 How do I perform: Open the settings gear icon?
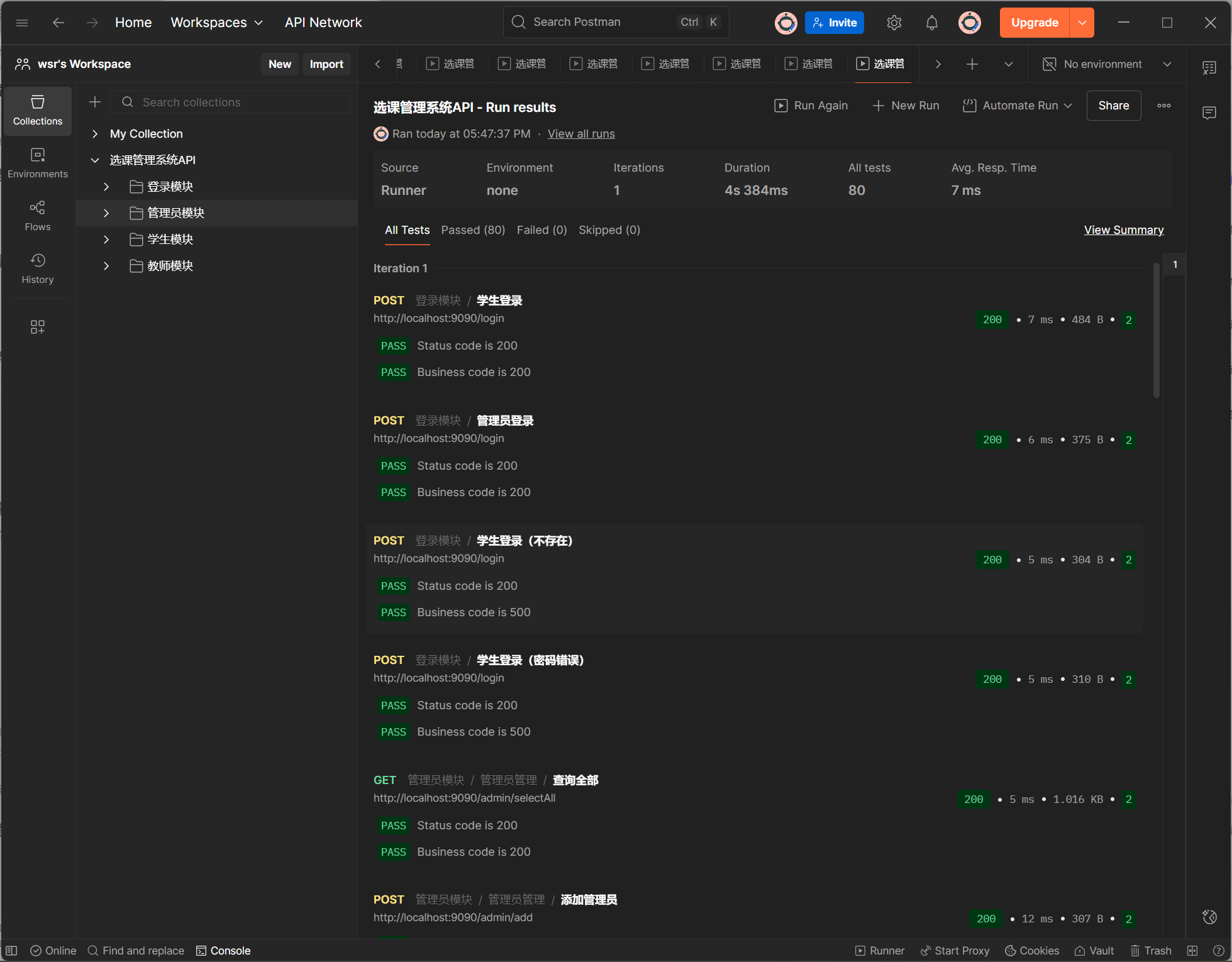(x=894, y=23)
